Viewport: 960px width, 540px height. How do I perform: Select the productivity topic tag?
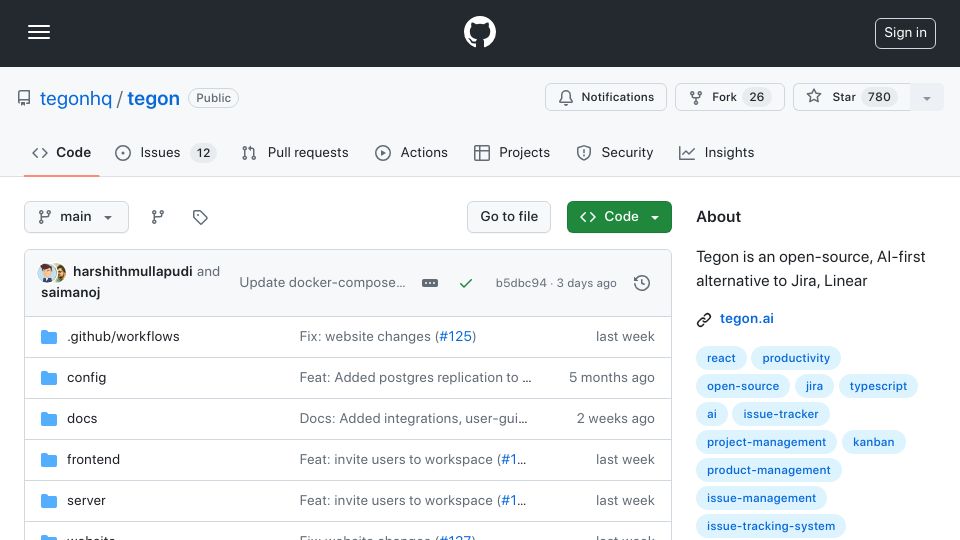[x=796, y=358]
